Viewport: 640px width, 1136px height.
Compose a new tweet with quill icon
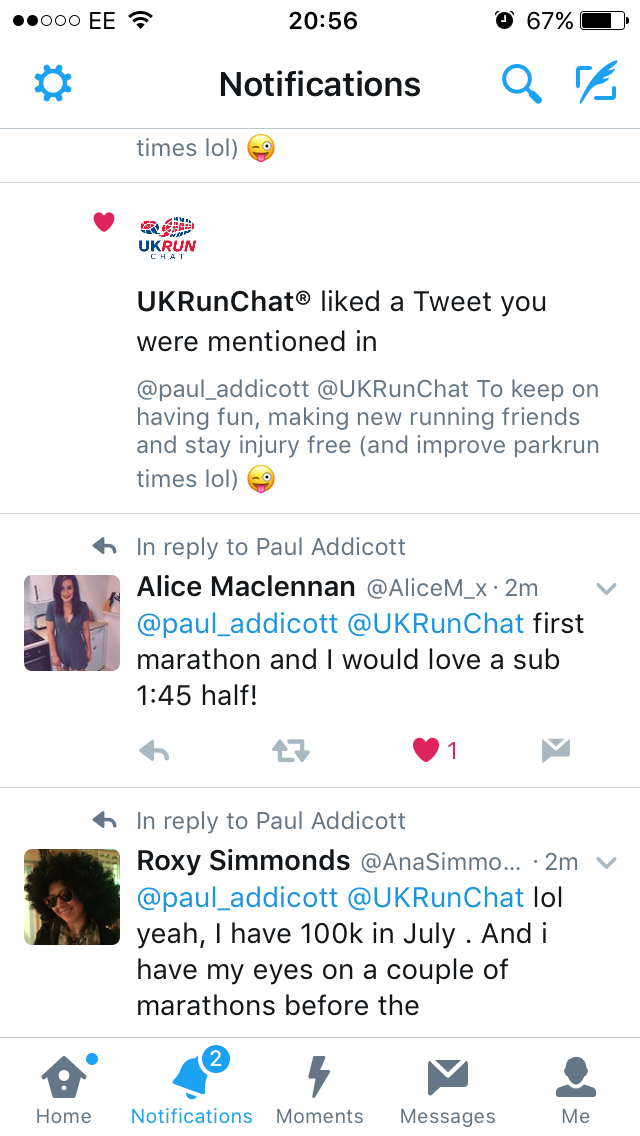click(597, 82)
